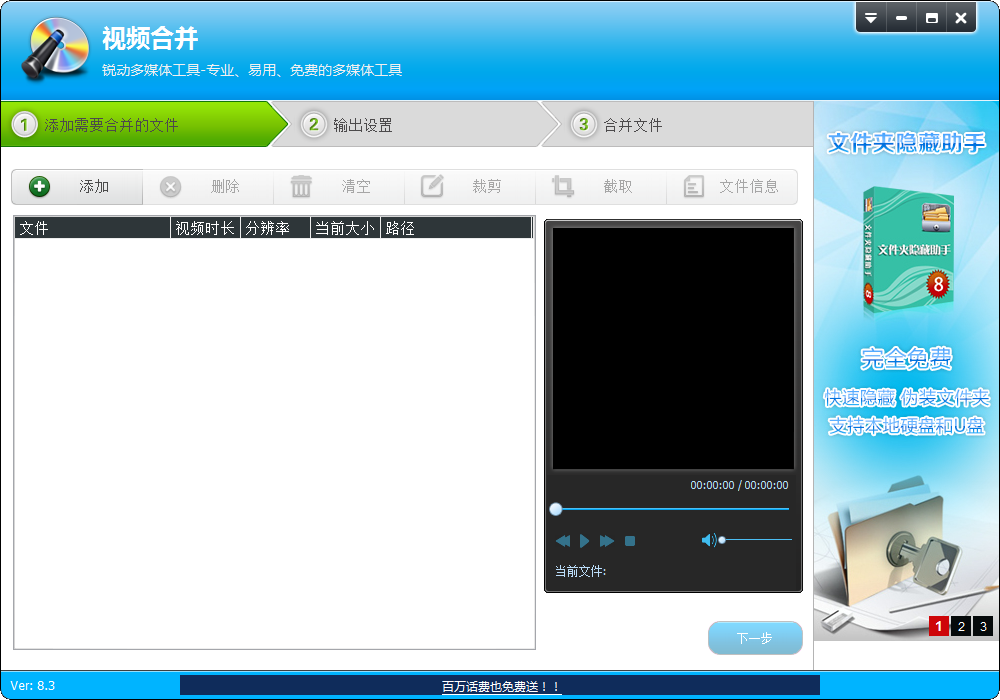Open the title bar dropdown menu arrow
1000x700 pixels.
[x=871, y=18]
